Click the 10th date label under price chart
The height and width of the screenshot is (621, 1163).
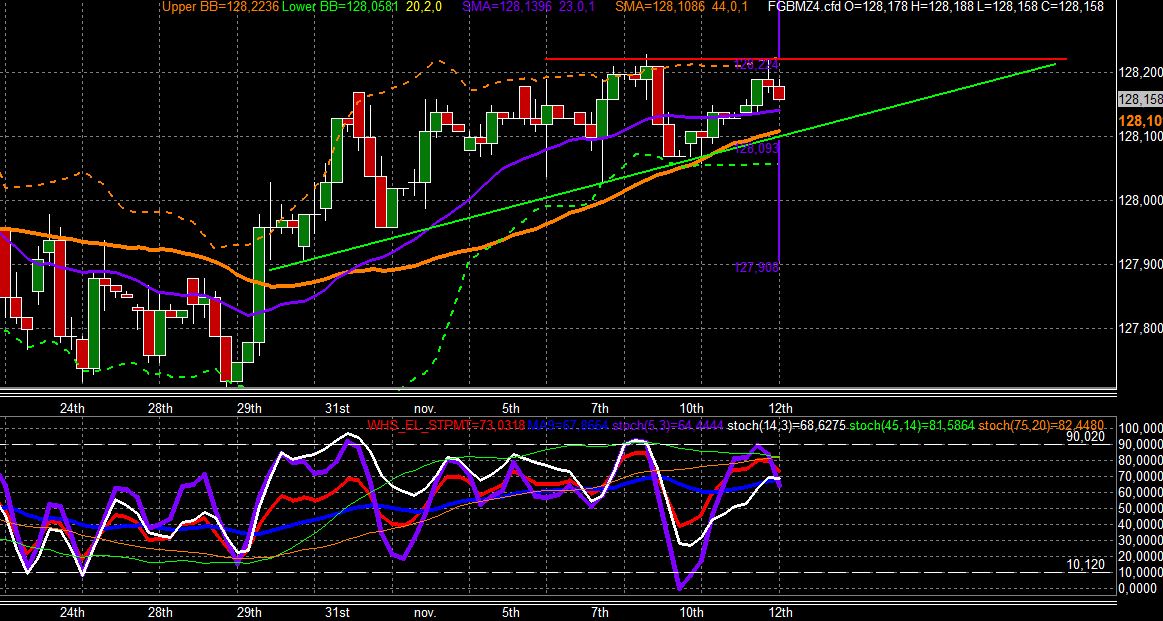692,409
